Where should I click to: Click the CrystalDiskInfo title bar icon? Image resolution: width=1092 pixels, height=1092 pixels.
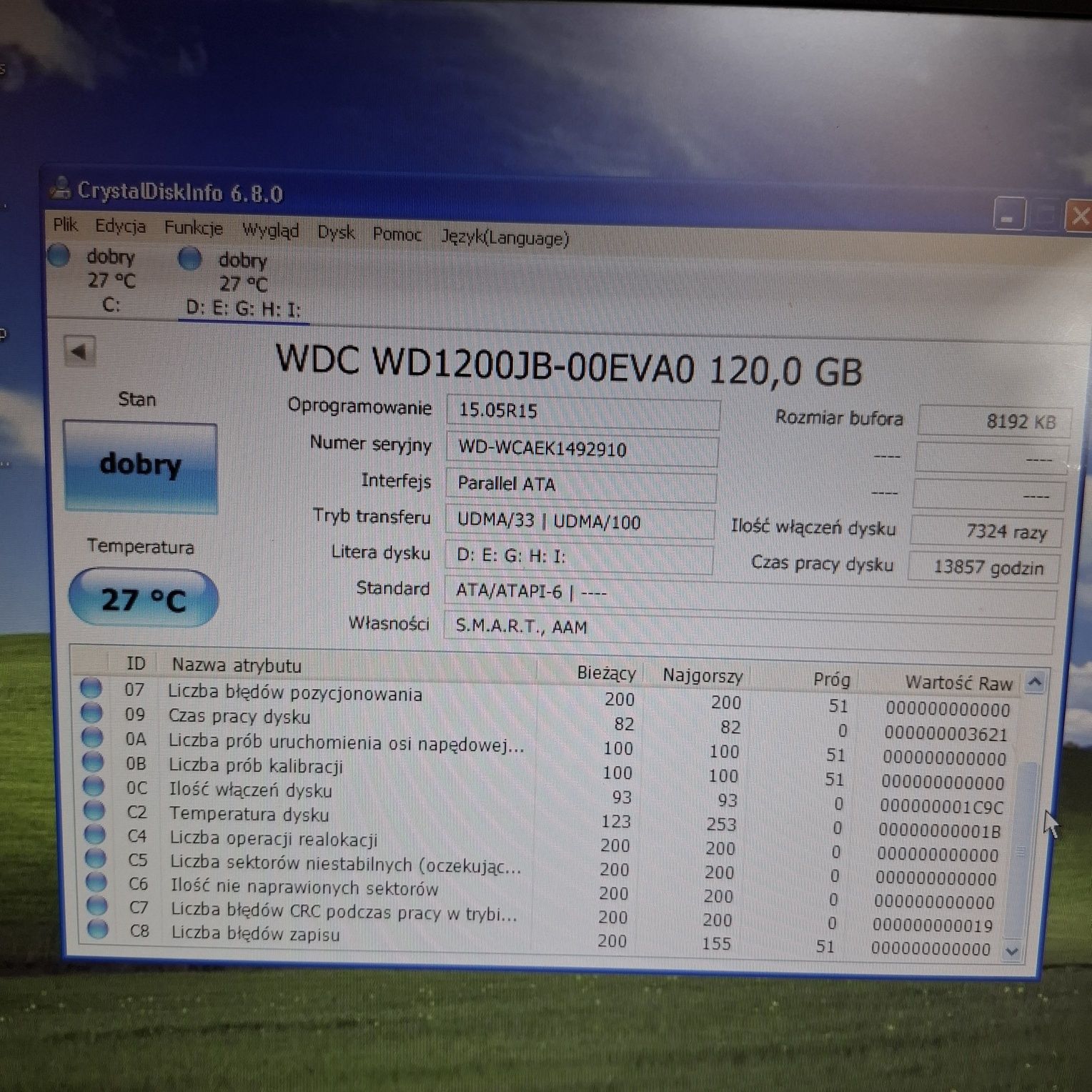coord(61,188)
